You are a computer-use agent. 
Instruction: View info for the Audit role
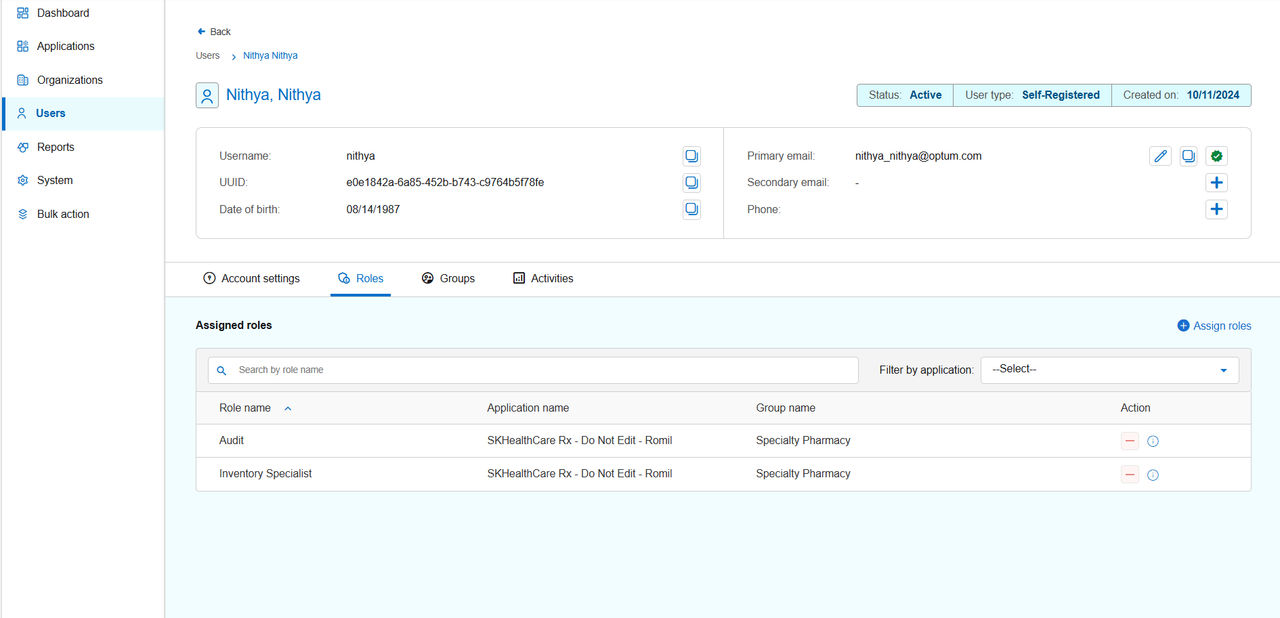[1153, 441]
